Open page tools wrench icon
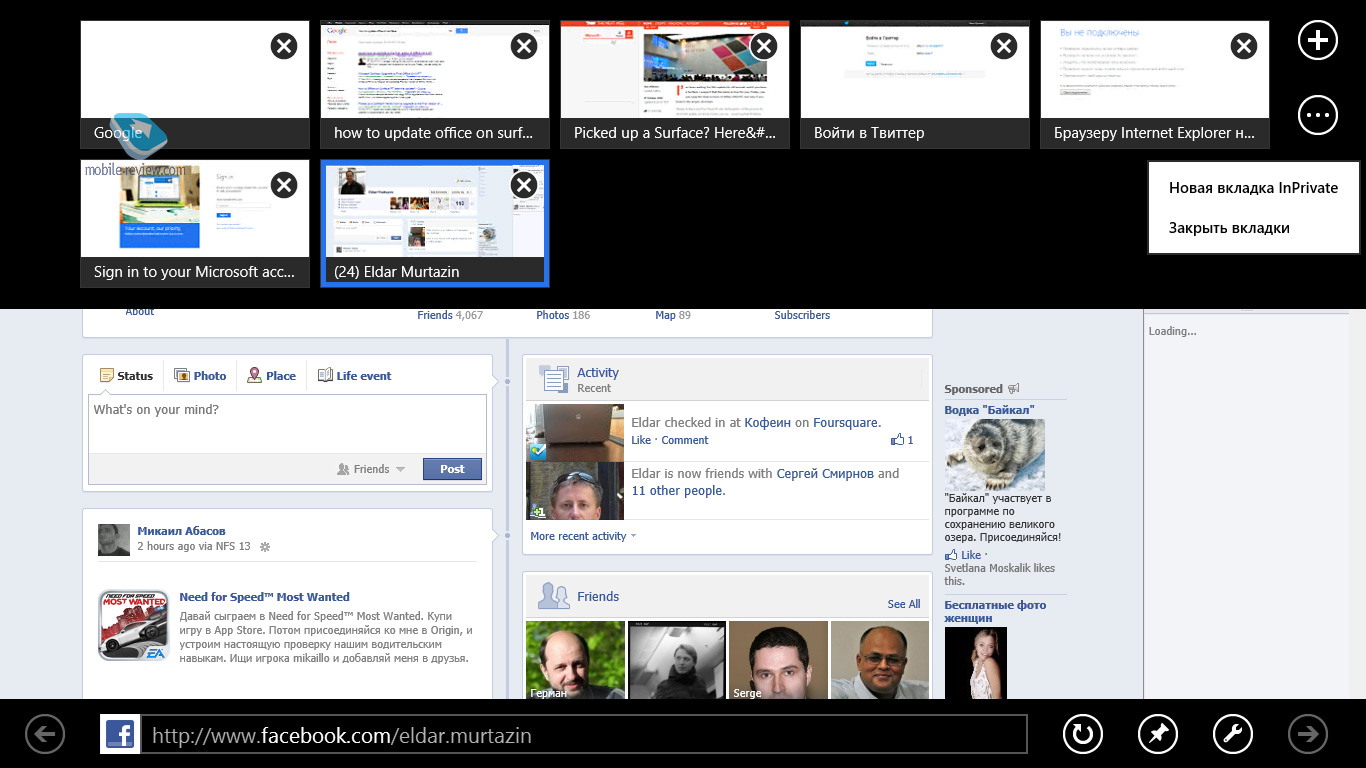 point(1232,735)
